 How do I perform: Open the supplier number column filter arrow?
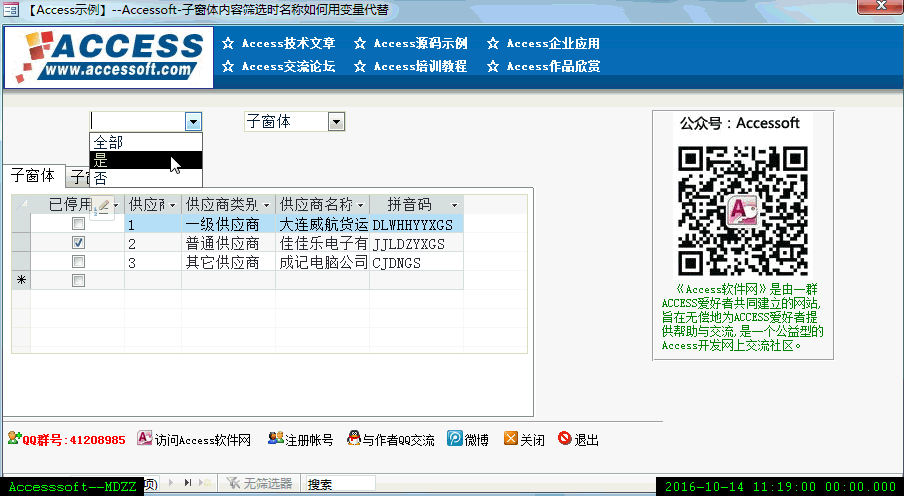coord(172,205)
